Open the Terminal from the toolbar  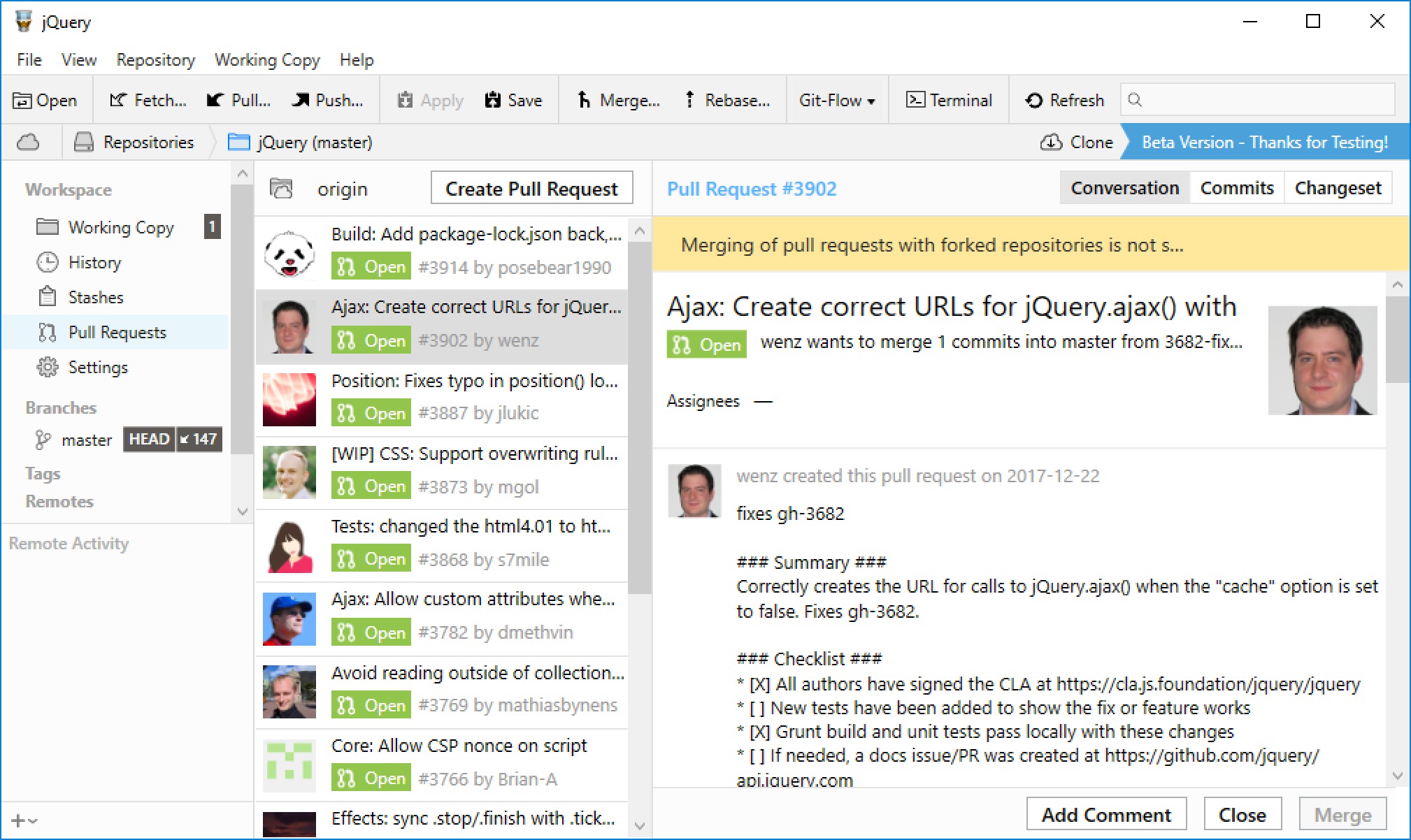[x=949, y=101]
